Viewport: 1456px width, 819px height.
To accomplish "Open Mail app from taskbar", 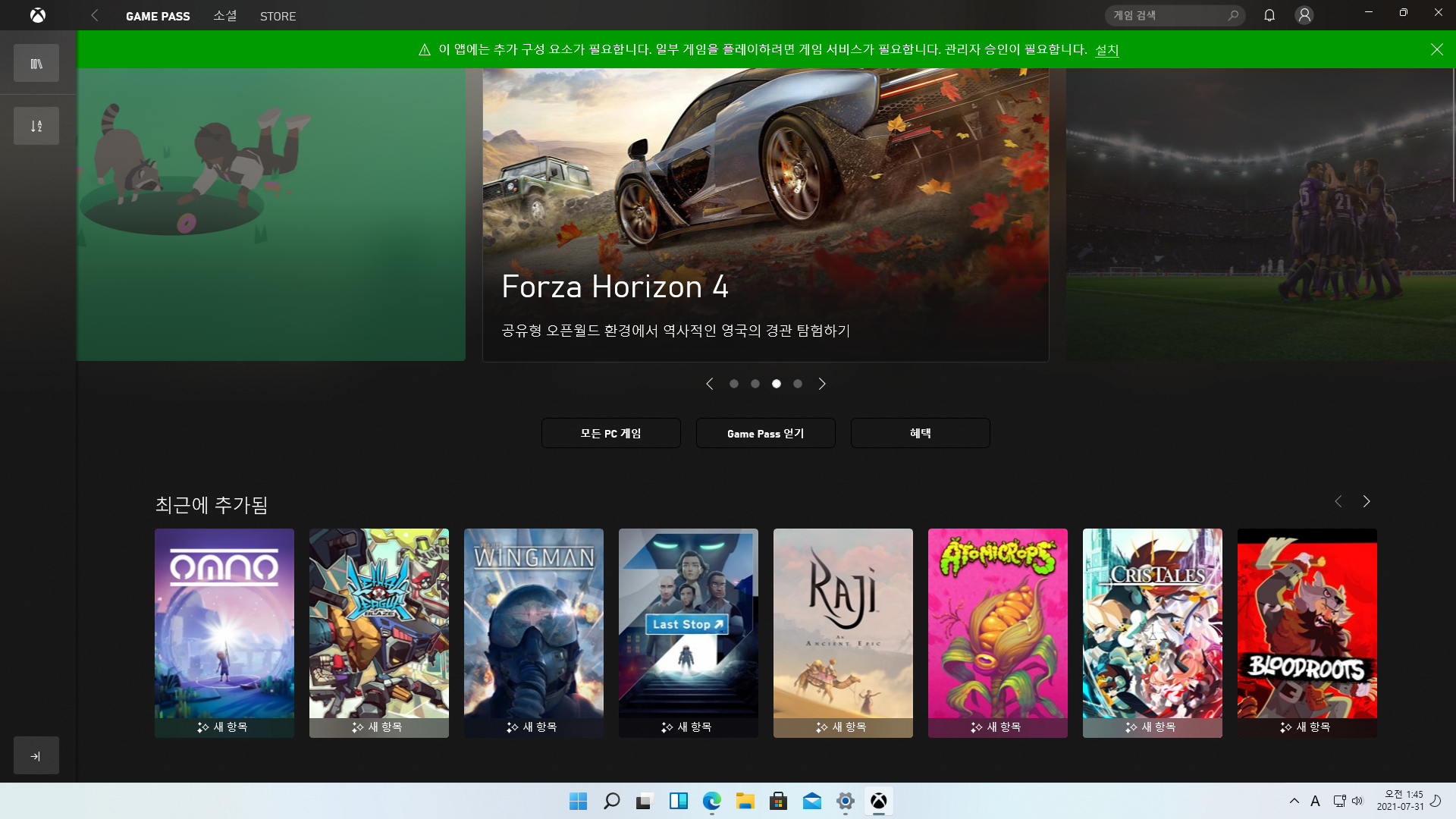I will click(x=811, y=801).
